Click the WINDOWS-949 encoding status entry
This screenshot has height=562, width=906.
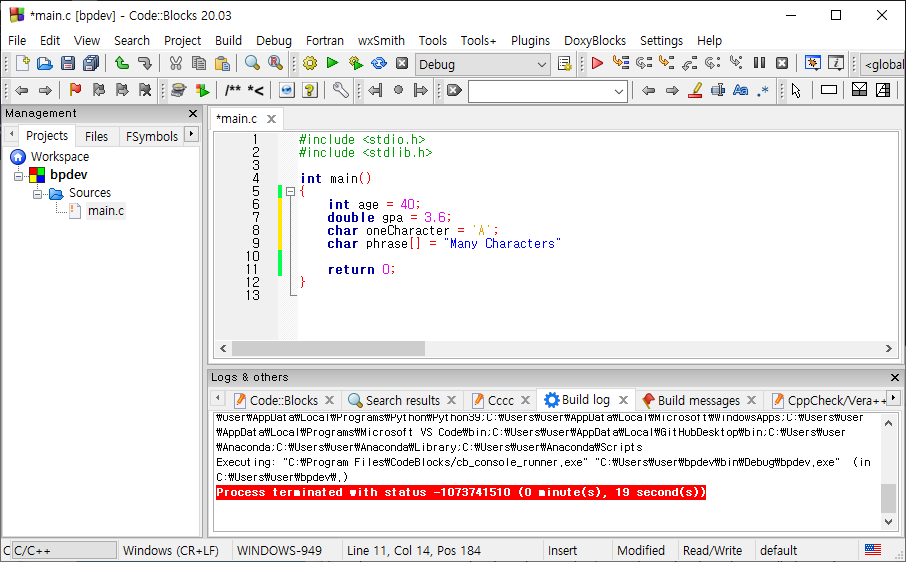(x=279, y=550)
